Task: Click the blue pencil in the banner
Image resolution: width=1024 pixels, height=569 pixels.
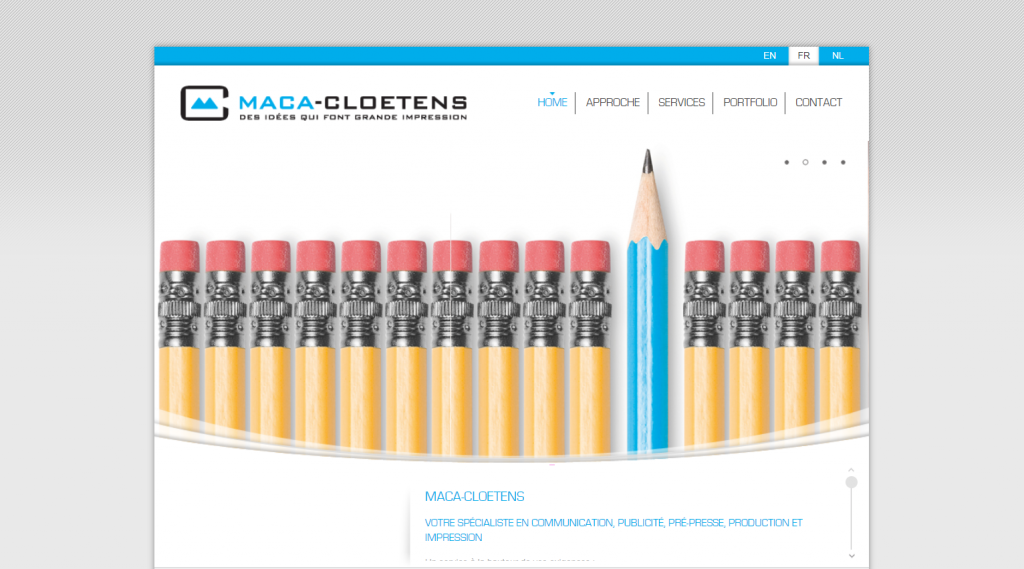Action: tap(647, 301)
